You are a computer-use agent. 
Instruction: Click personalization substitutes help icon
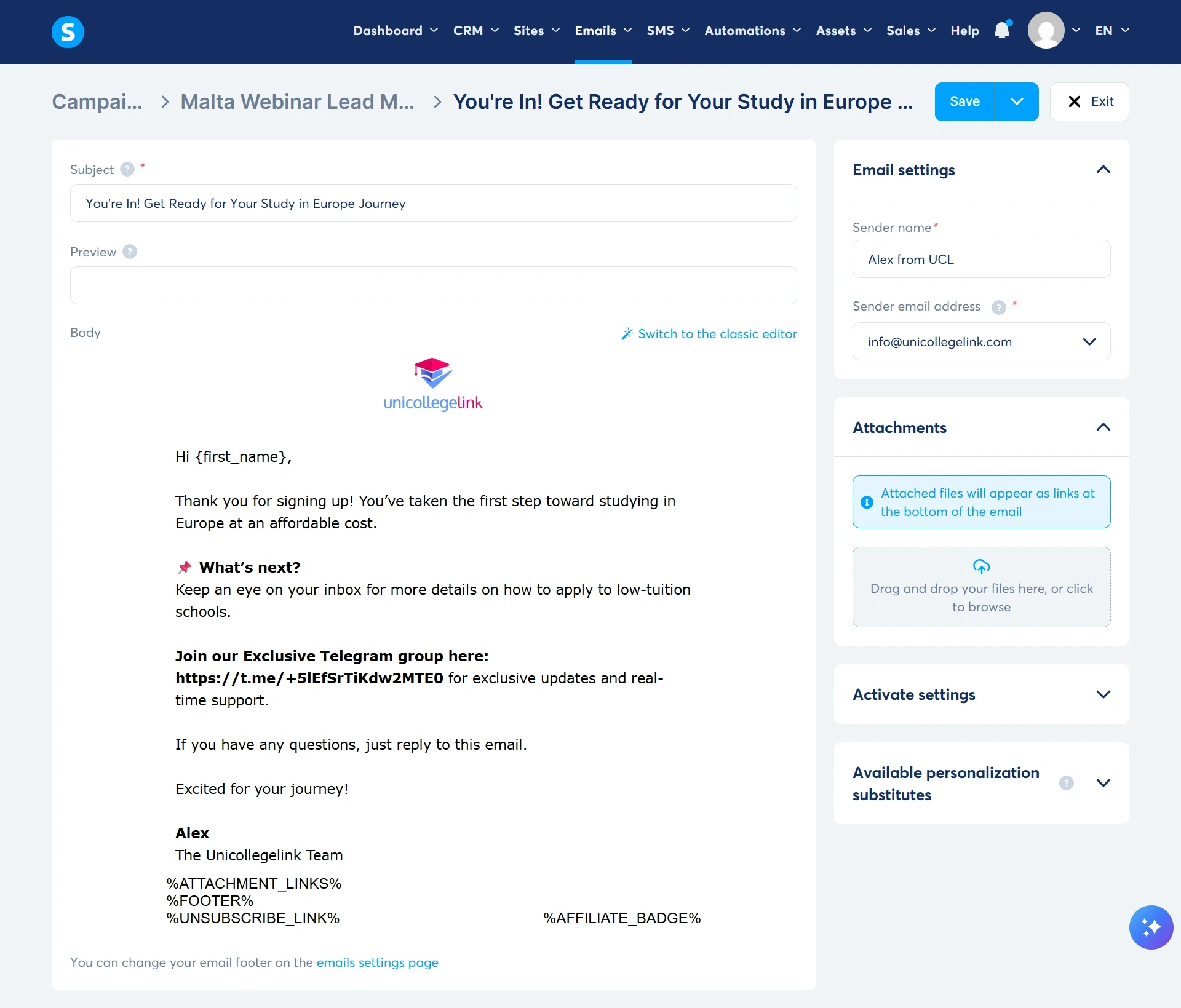[1067, 783]
